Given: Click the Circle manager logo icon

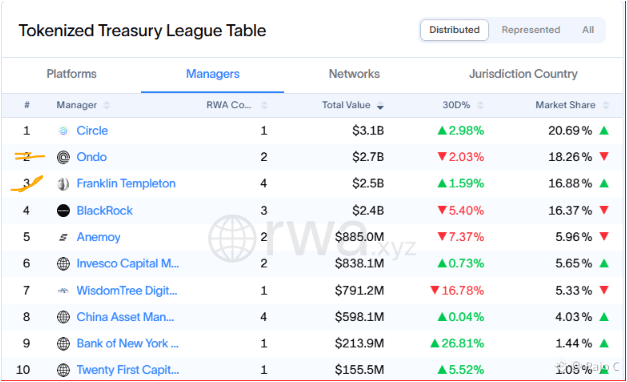Looking at the screenshot, I should click(x=63, y=131).
